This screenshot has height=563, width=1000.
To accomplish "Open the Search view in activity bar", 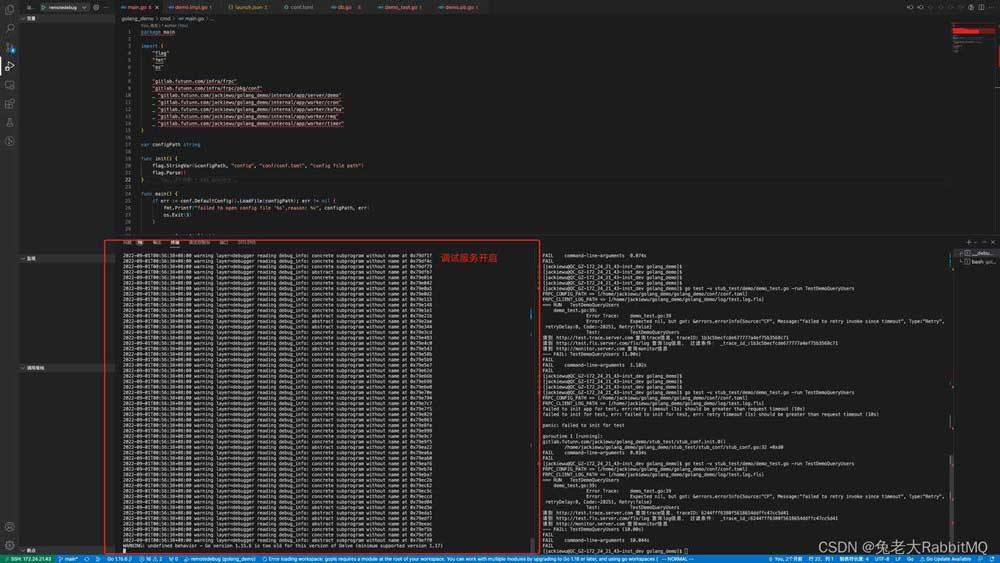I will pyautogui.click(x=9, y=29).
